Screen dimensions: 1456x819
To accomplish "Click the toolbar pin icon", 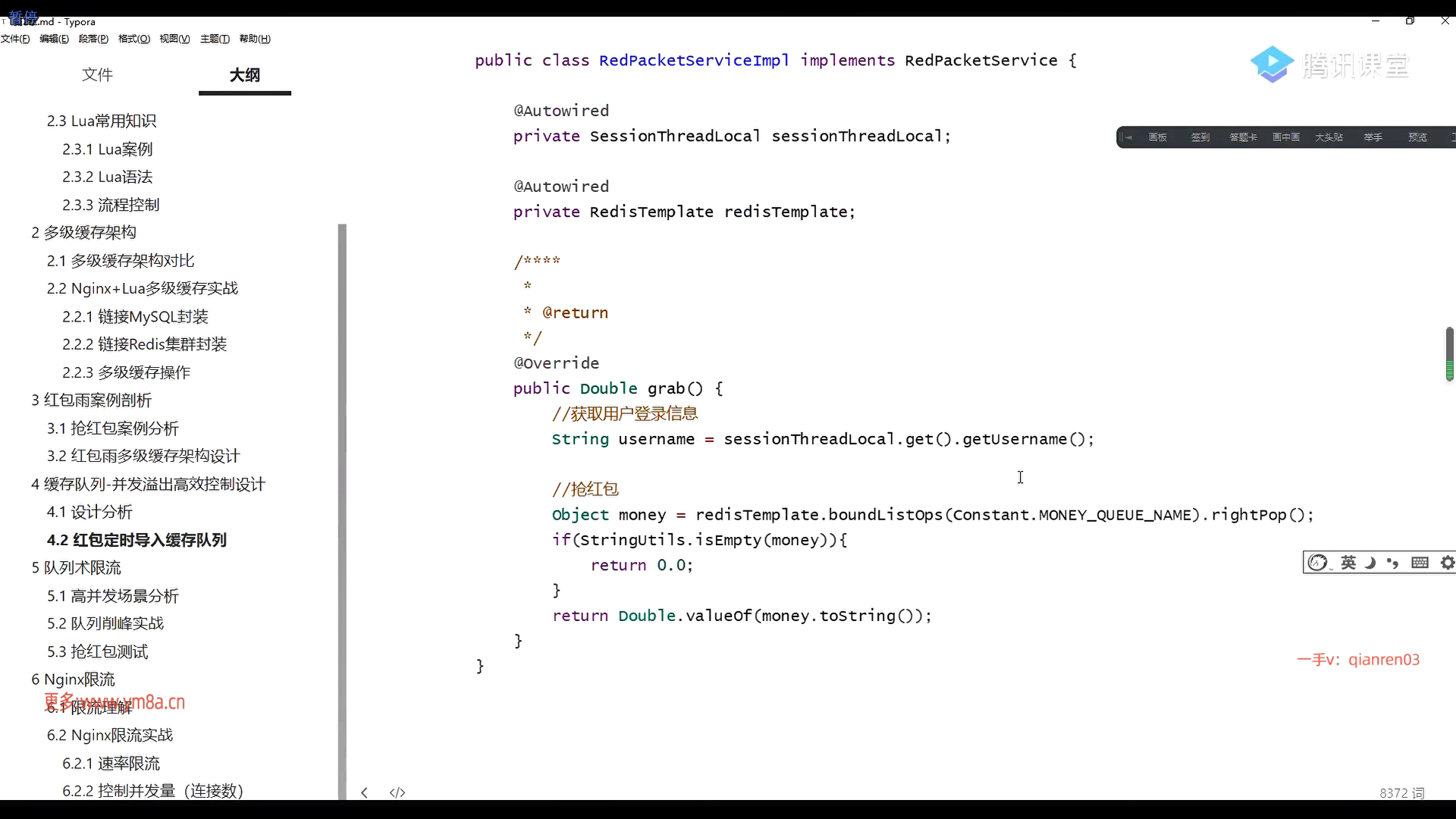I will (x=1128, y=137).
